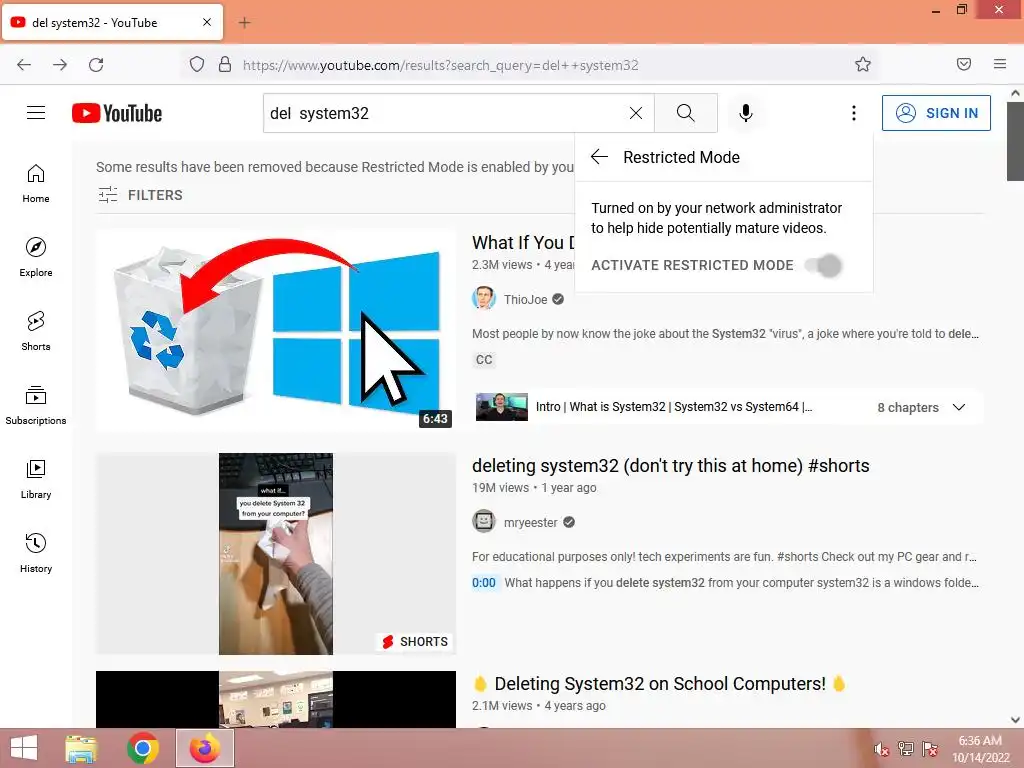
Task: Open the FILTERS options
Action: [140, 195]
